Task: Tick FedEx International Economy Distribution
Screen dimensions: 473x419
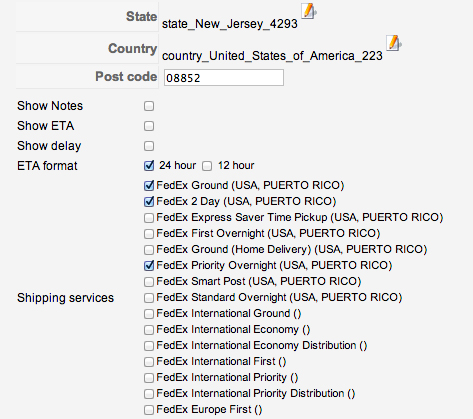Action: 149,346
